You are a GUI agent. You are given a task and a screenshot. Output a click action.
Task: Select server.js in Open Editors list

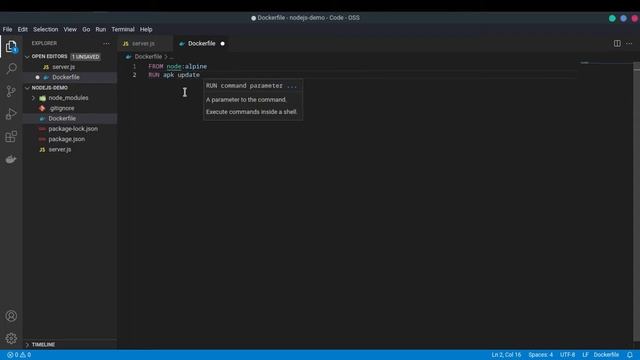pos(70,67)
